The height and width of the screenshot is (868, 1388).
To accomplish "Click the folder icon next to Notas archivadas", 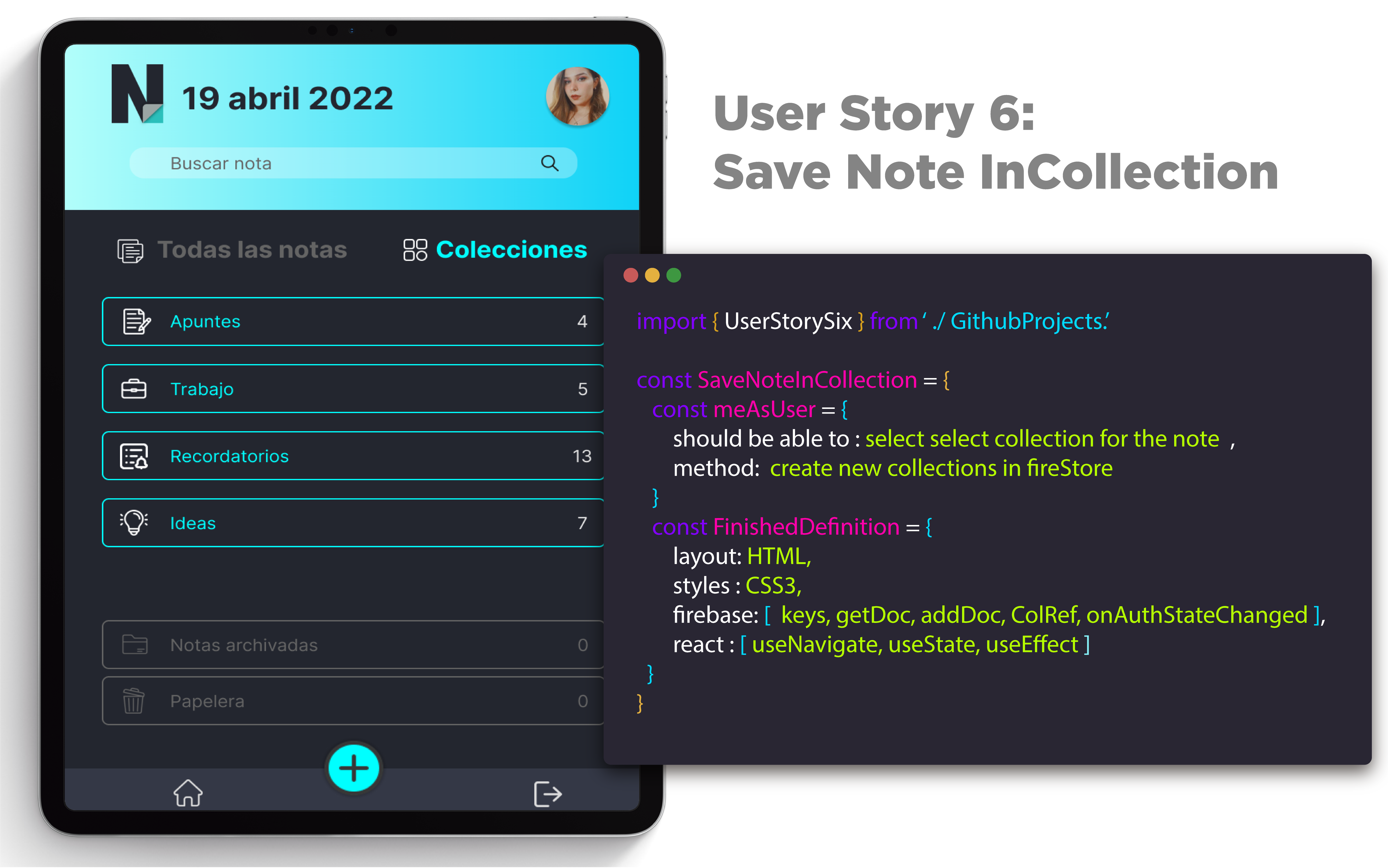I will 134,644.
